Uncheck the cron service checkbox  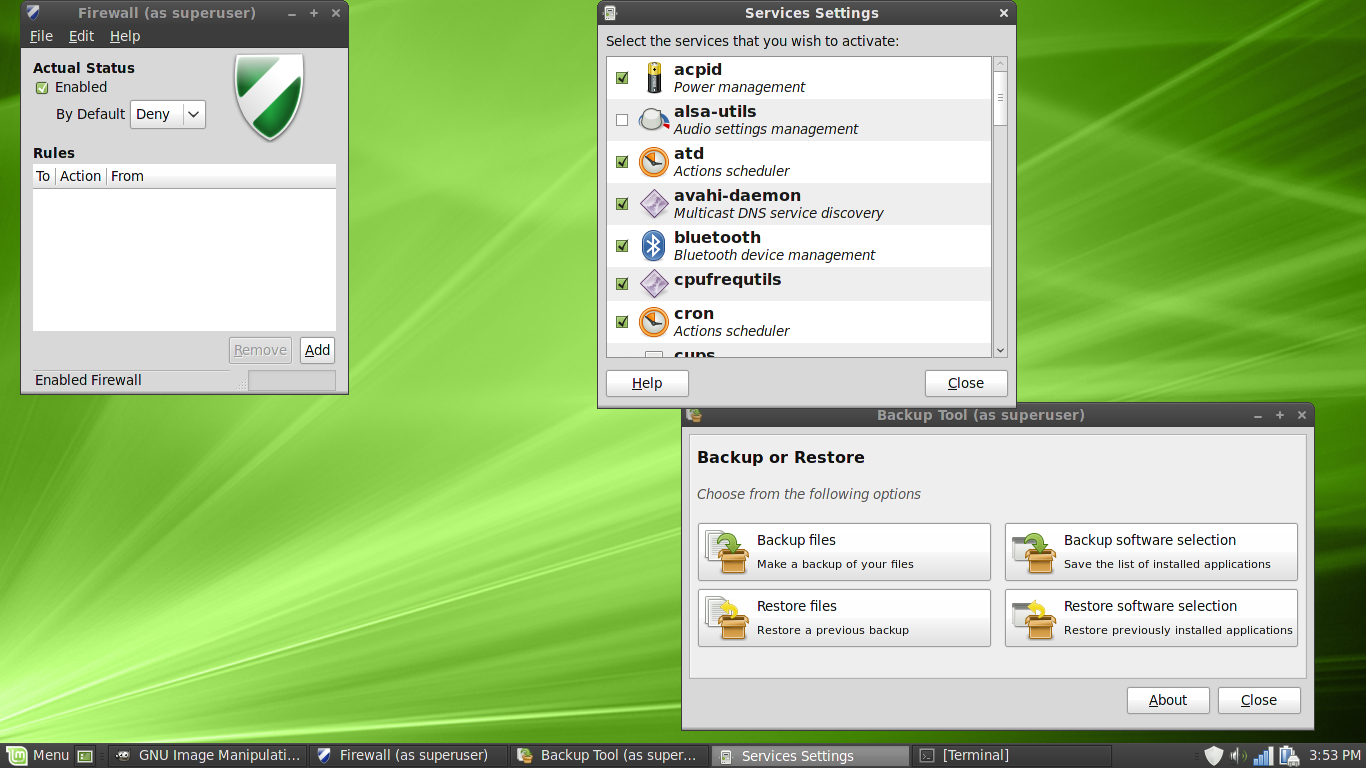click(622, 322)
